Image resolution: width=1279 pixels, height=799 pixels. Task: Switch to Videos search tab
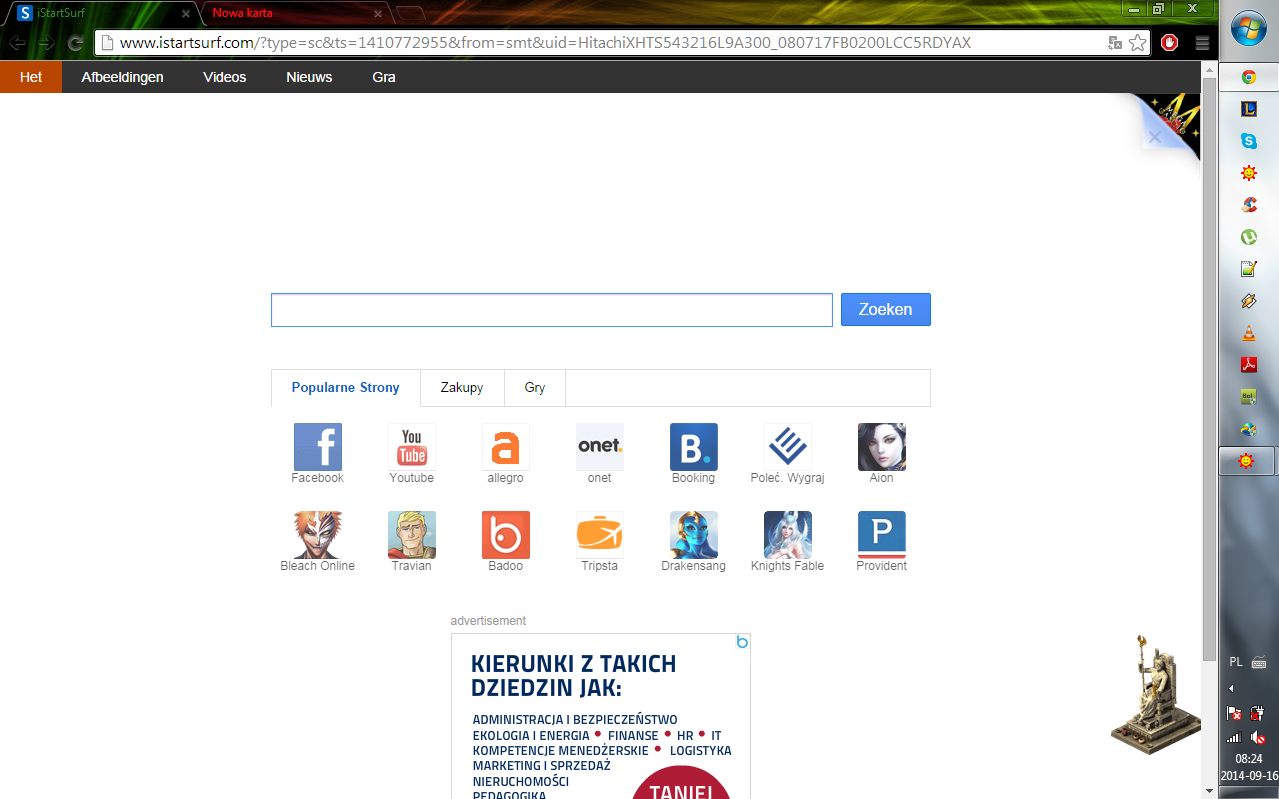(224, 77)
